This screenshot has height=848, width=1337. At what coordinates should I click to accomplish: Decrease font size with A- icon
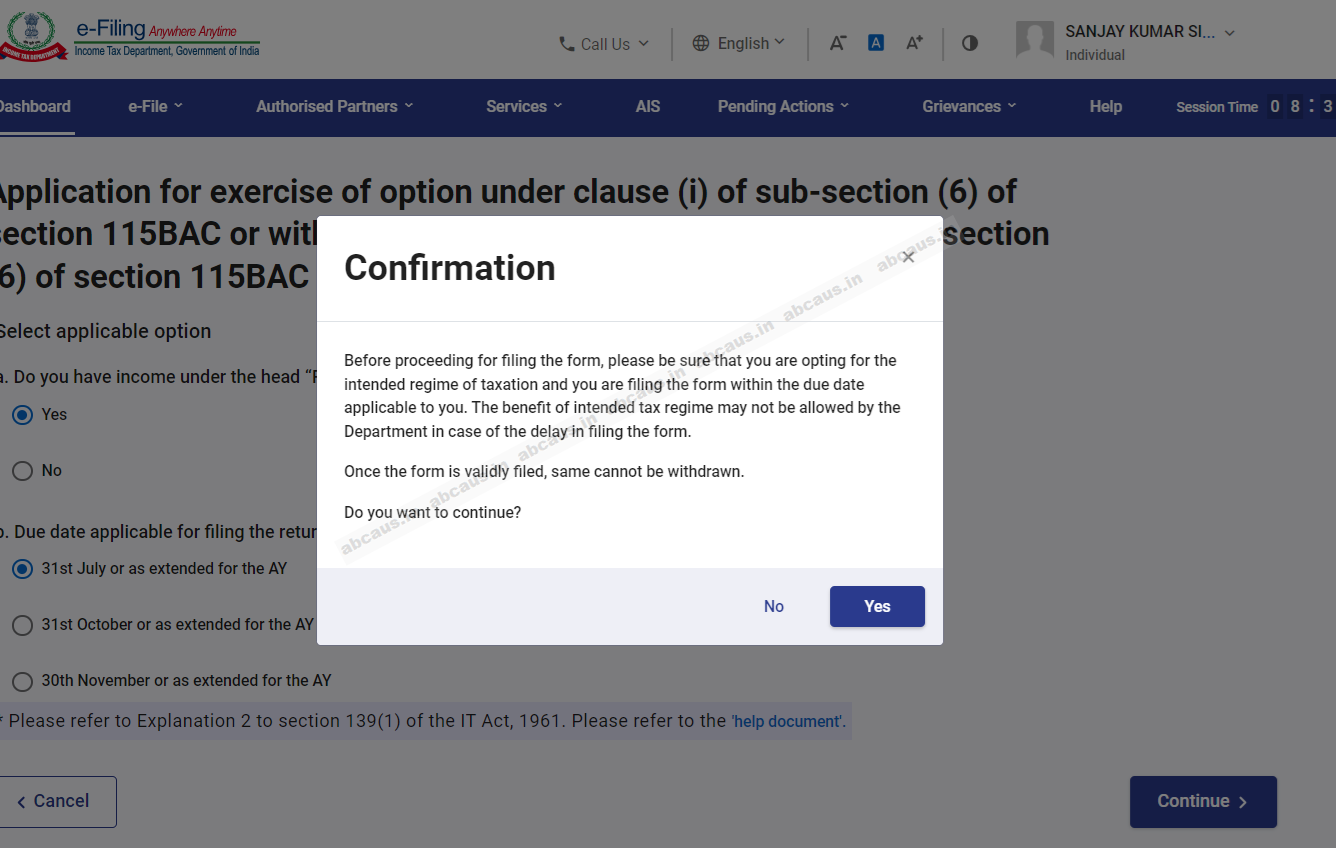838,43
